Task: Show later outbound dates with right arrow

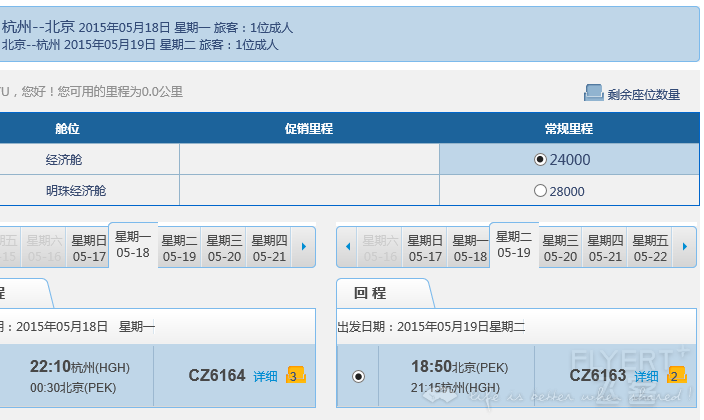Action: tap(304, 247)
